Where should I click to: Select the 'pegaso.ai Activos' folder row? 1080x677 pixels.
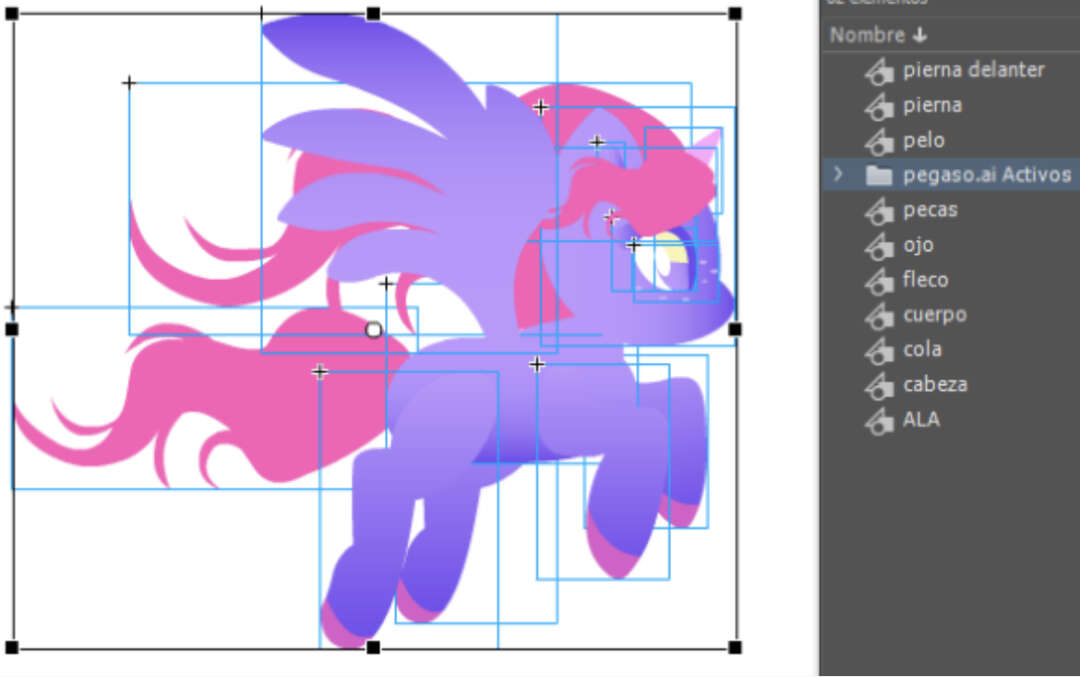pyautogui.click(x=951, y=175)
